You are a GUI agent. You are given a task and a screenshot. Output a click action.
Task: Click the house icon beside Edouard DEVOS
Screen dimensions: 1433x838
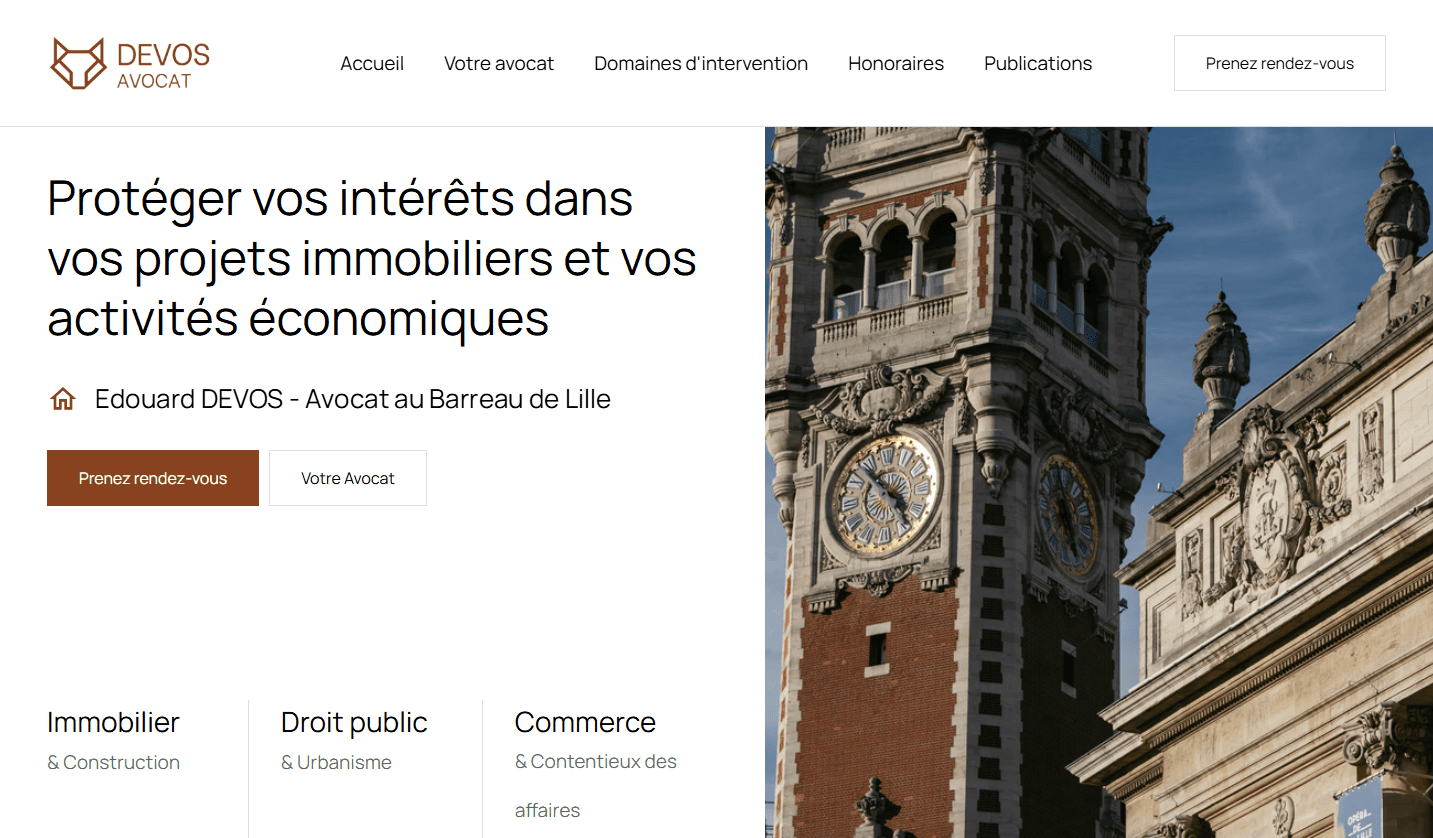tap(63, 400)
